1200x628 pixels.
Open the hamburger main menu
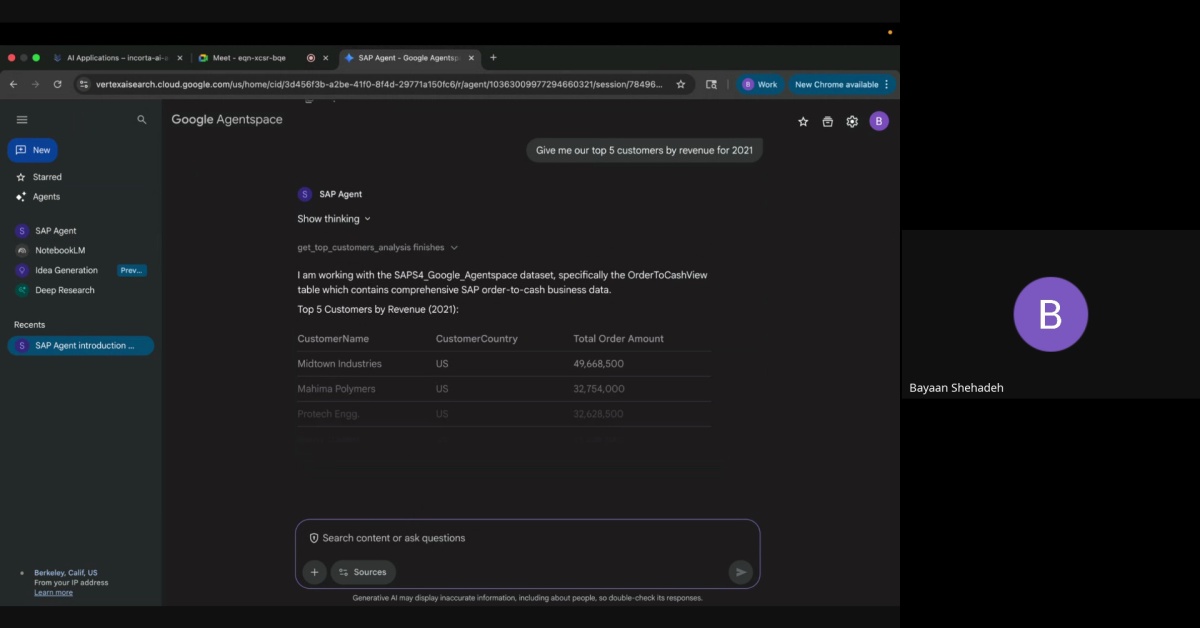pyautogui.click(x=22, y=120)
